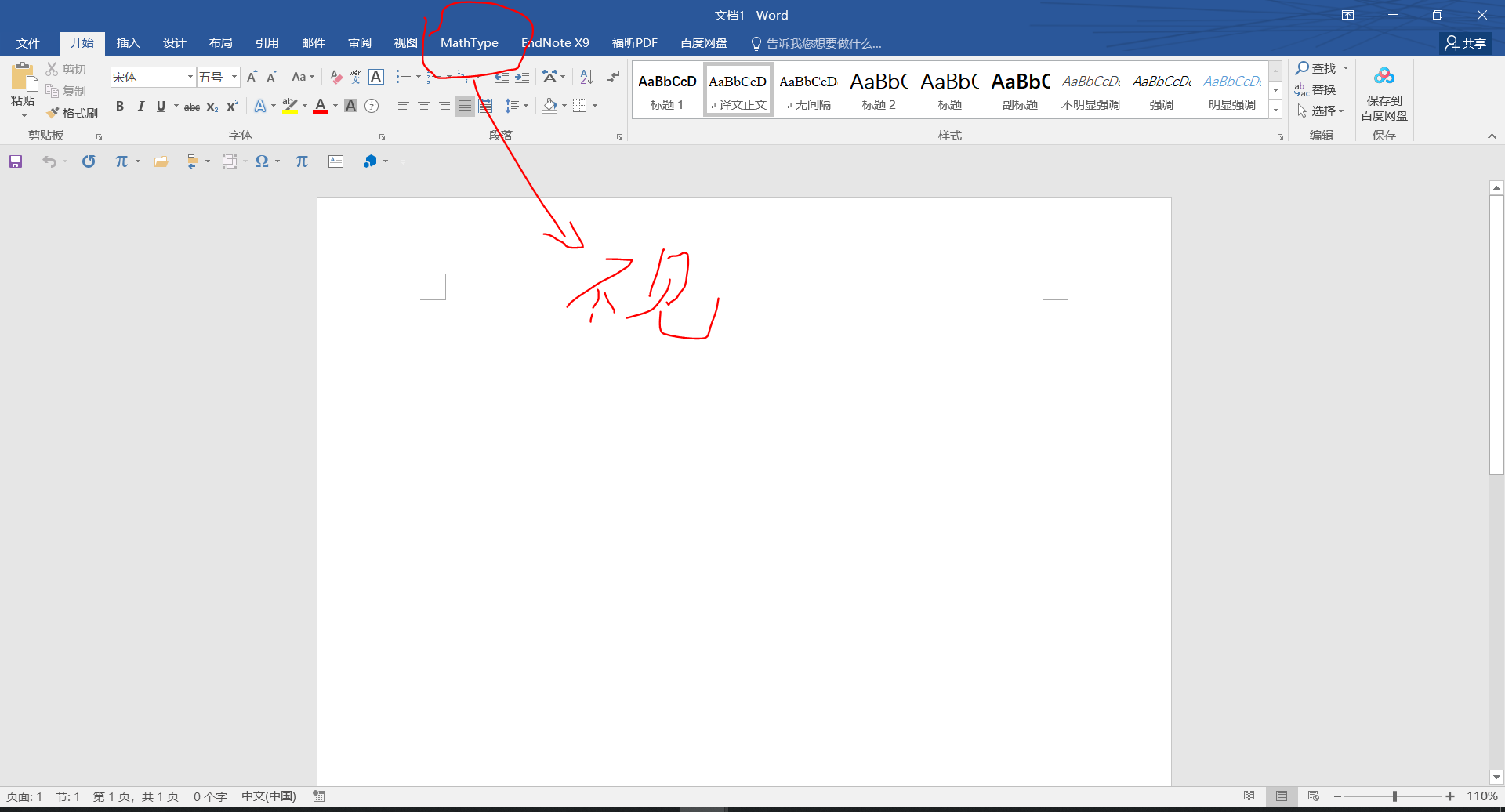
Task: Click the 替换 replace button
Action: pos(1316,90)
